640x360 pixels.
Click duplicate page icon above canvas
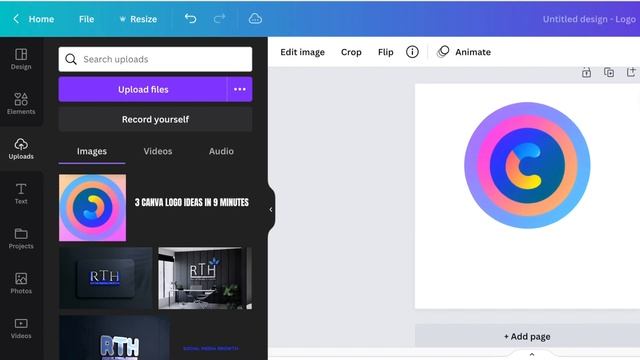609,72
